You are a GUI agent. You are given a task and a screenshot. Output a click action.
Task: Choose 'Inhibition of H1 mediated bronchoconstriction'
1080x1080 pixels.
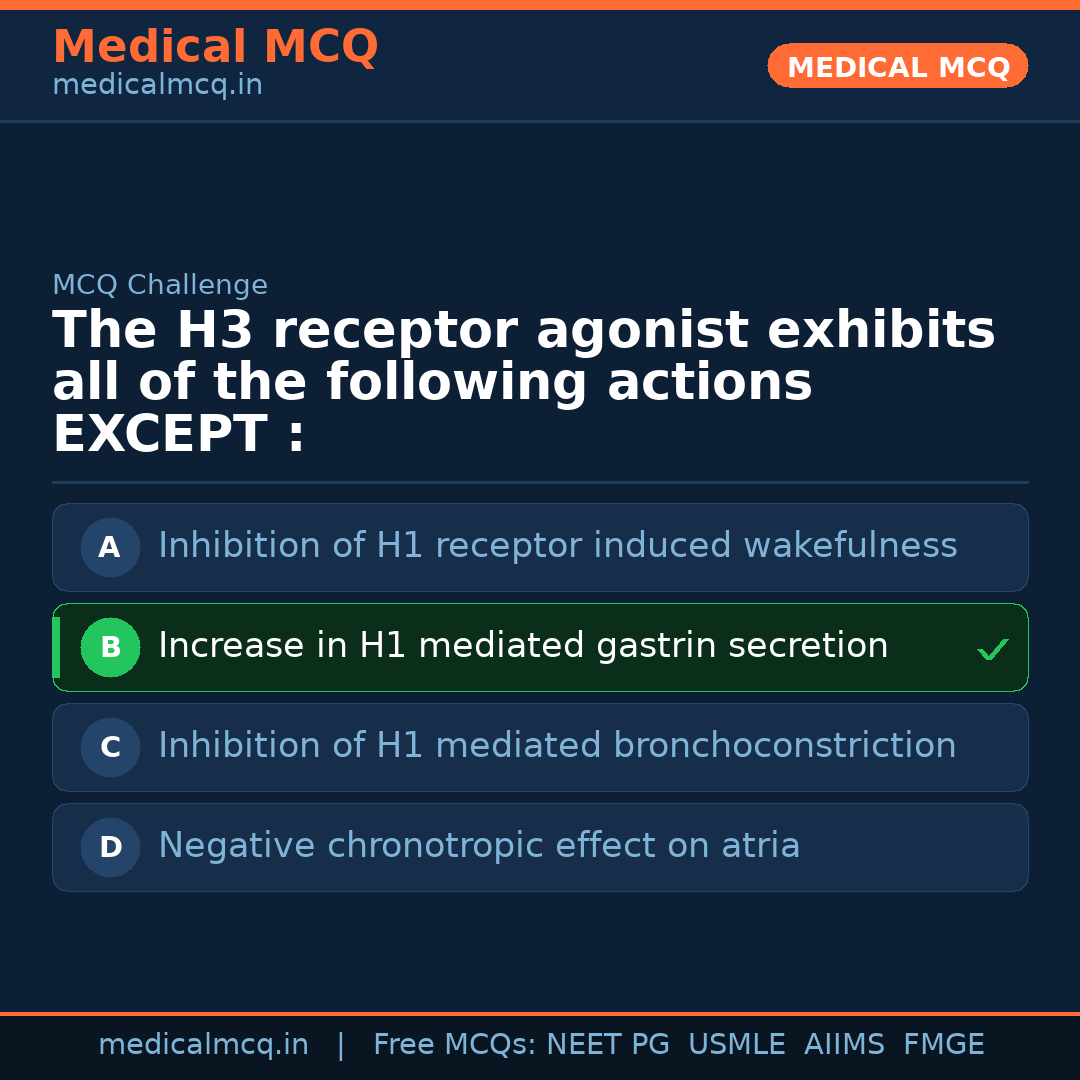click(557, 746)
